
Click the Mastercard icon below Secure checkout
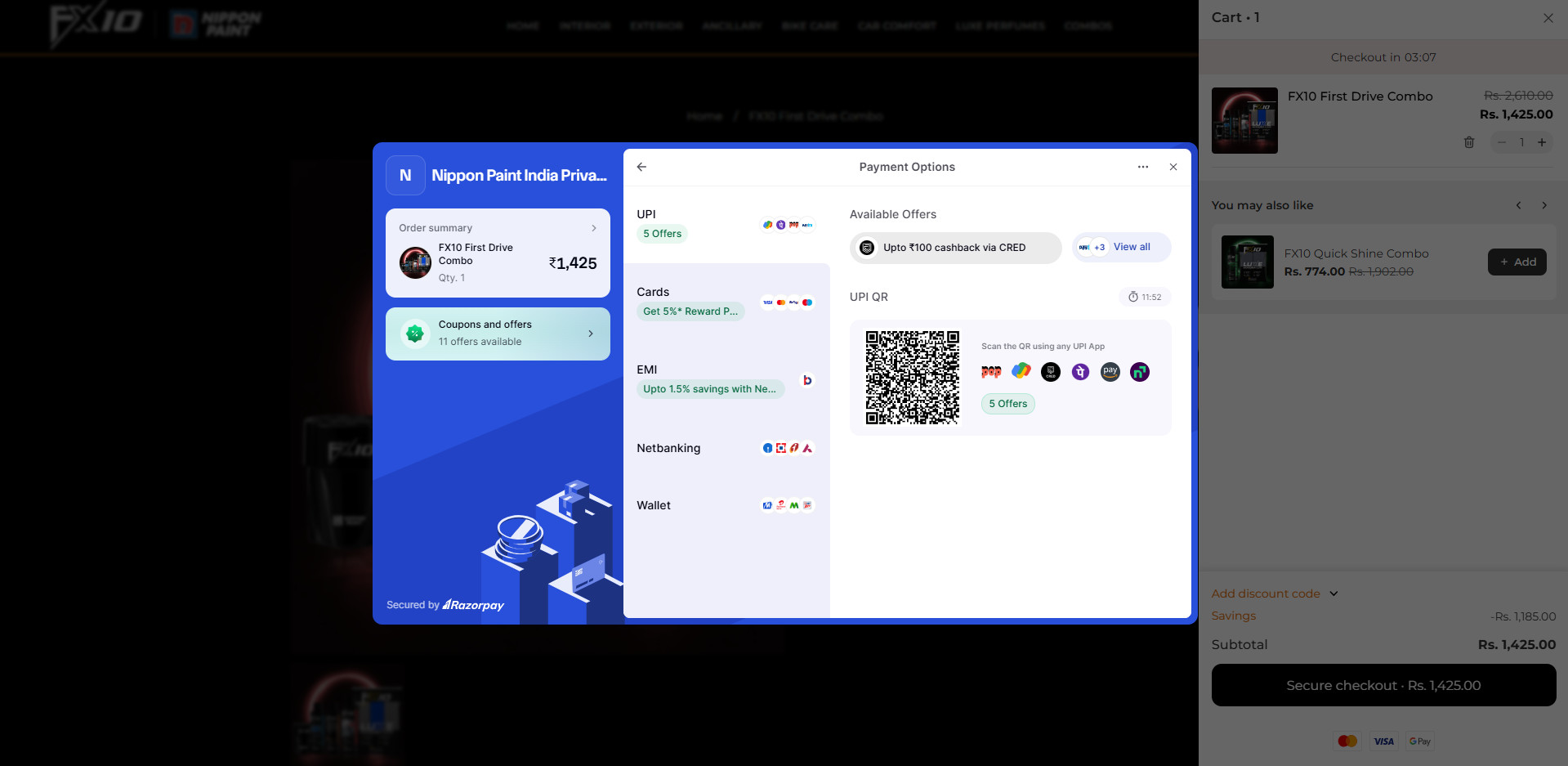[1347, 741]
